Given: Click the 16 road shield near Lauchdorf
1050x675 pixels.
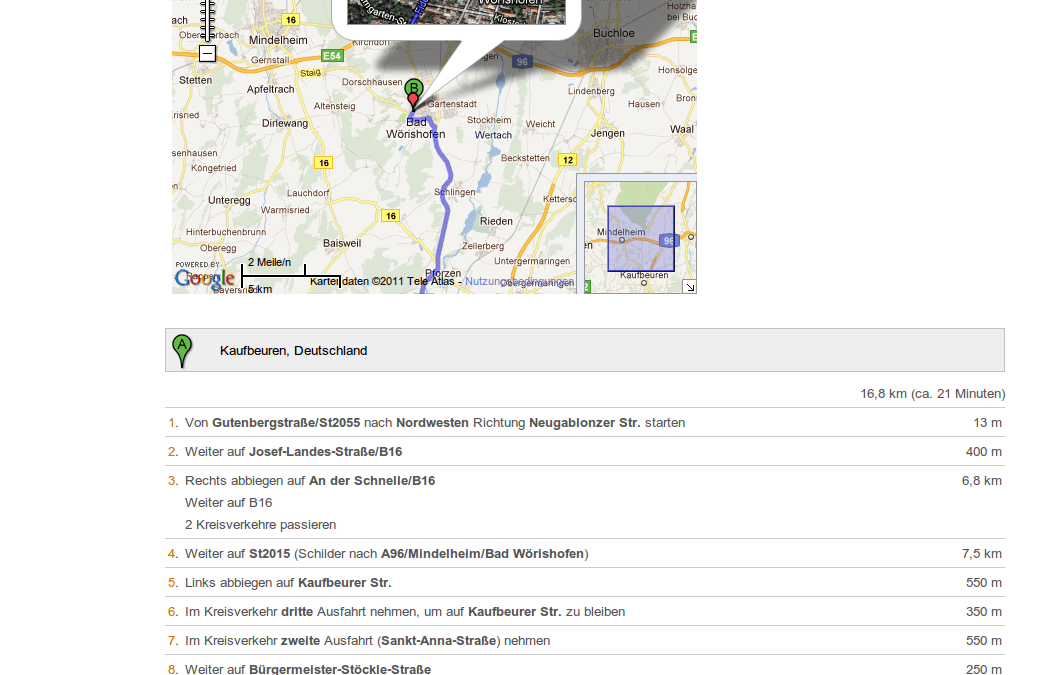Looking at the screenshot, I should [x=324, y=162].
